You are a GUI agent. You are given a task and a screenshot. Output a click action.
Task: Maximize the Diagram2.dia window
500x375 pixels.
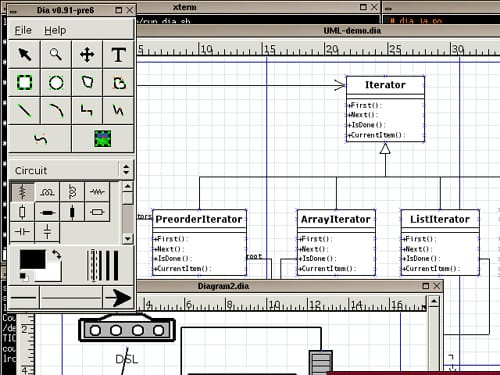coord(426,286)
